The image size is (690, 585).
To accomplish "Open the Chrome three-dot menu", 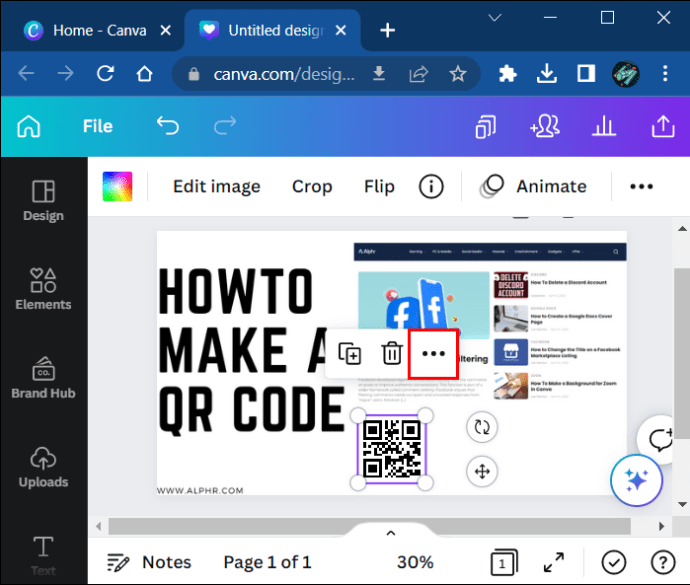I will pyautogui.click(x=665, y=74).
